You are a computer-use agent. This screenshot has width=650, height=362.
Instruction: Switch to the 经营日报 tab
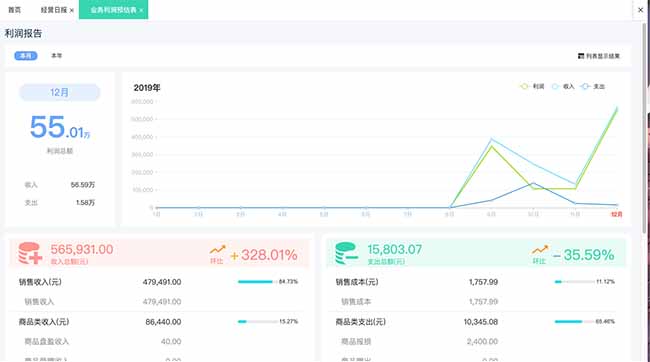point(53,10)
